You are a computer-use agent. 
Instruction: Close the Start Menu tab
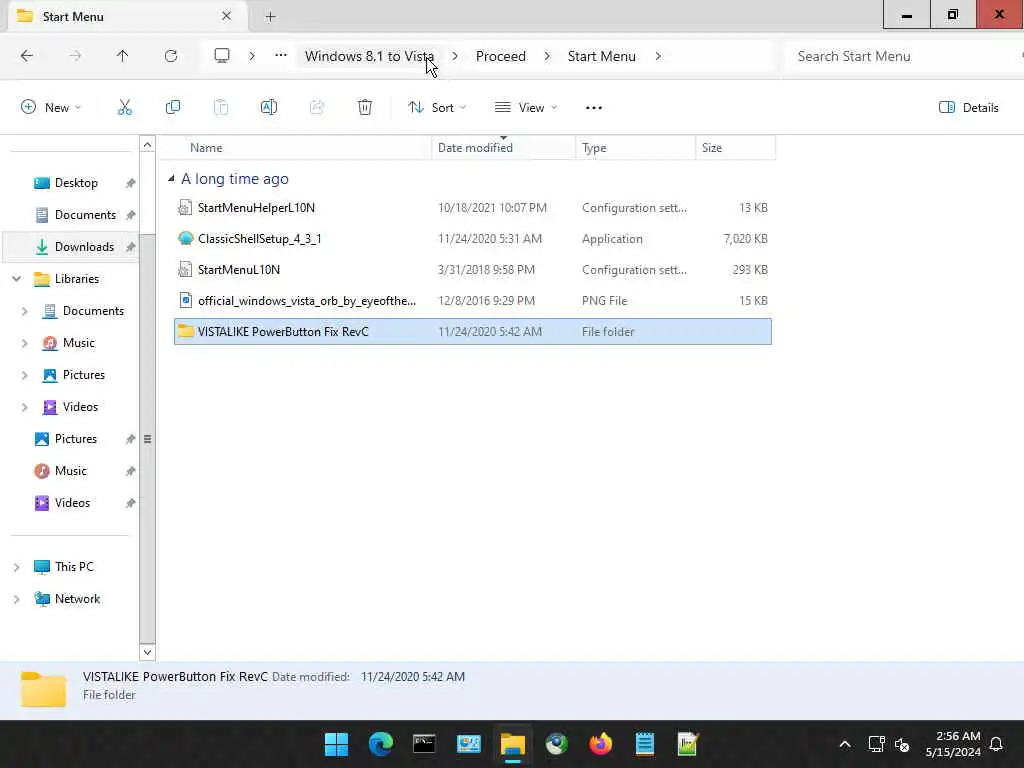(x=227, y=16)
